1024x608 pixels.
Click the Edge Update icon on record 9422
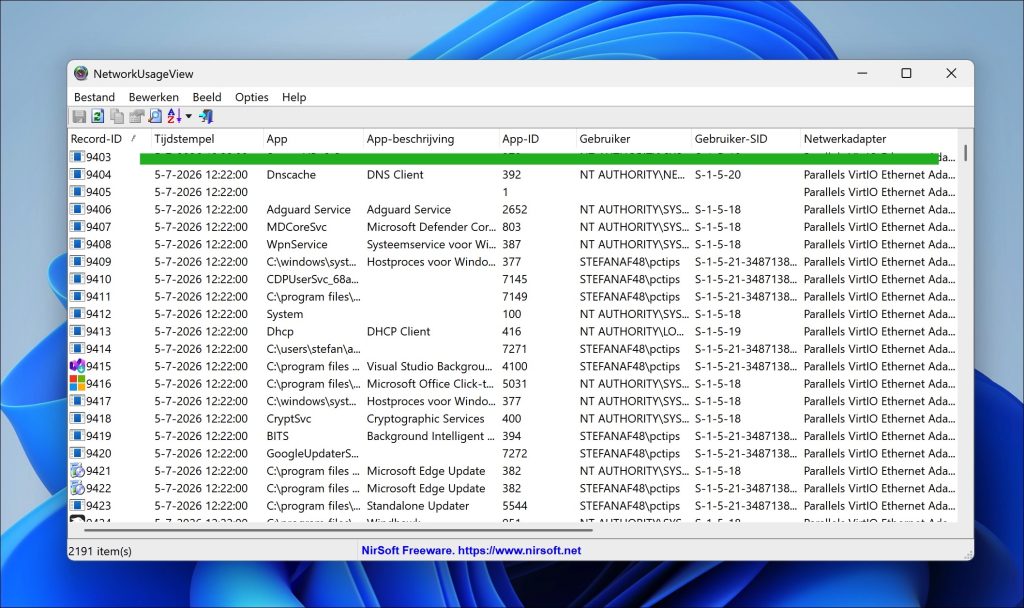coord(77,488)
